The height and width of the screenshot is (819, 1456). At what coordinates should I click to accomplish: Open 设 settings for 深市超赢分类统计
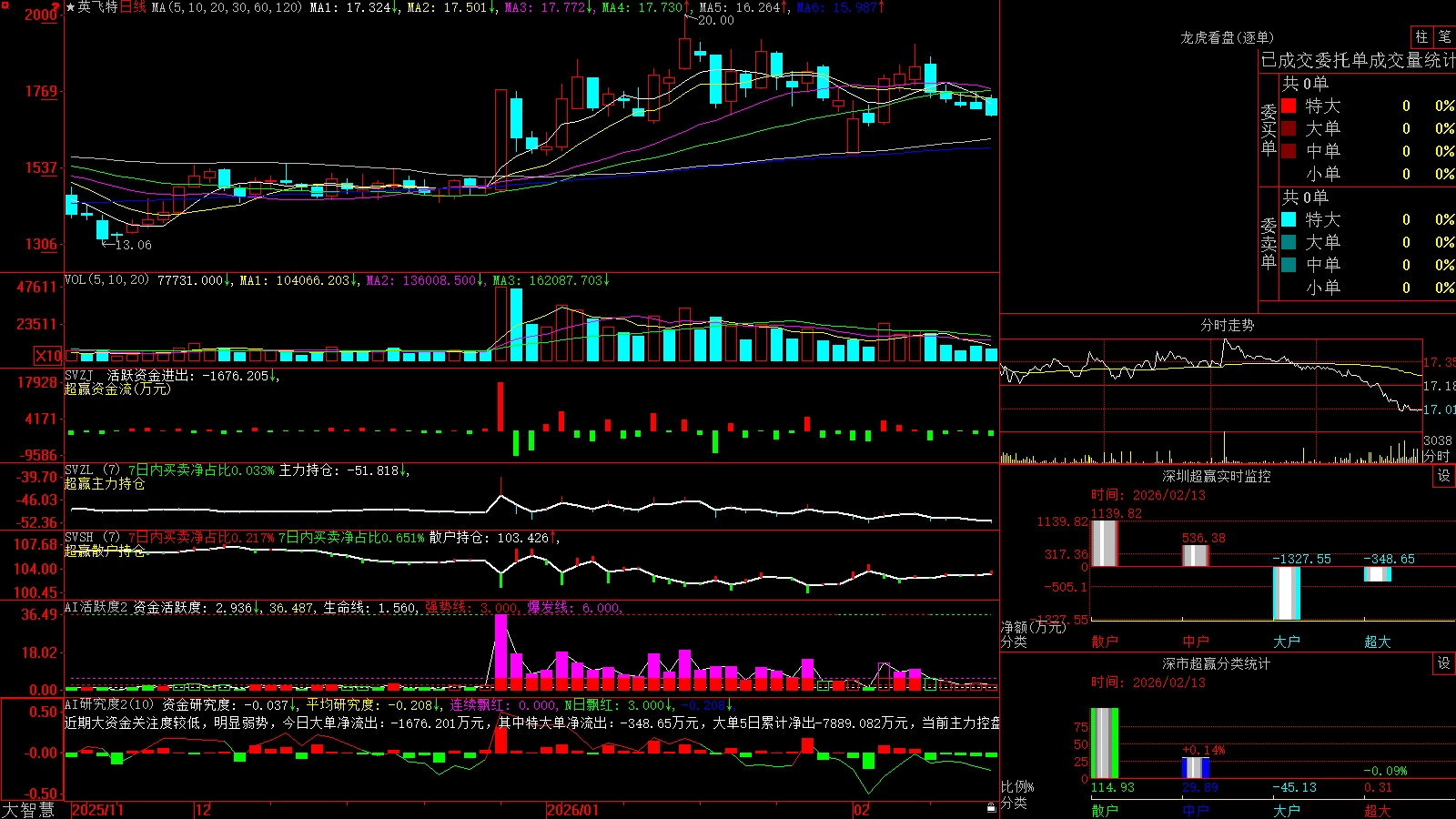click(1444, 663)
